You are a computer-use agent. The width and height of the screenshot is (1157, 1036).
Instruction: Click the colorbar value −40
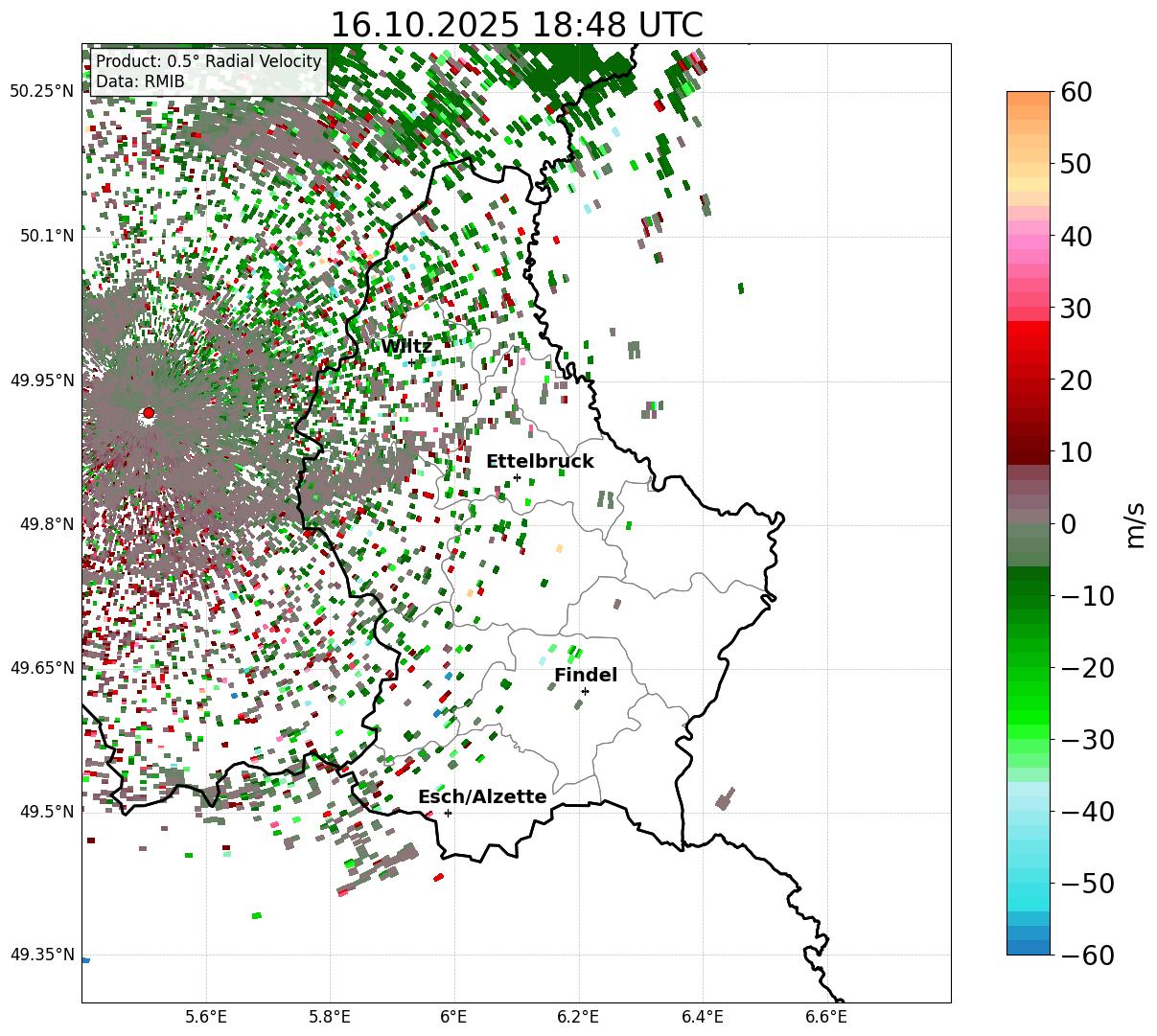(x=1087, y=811)
